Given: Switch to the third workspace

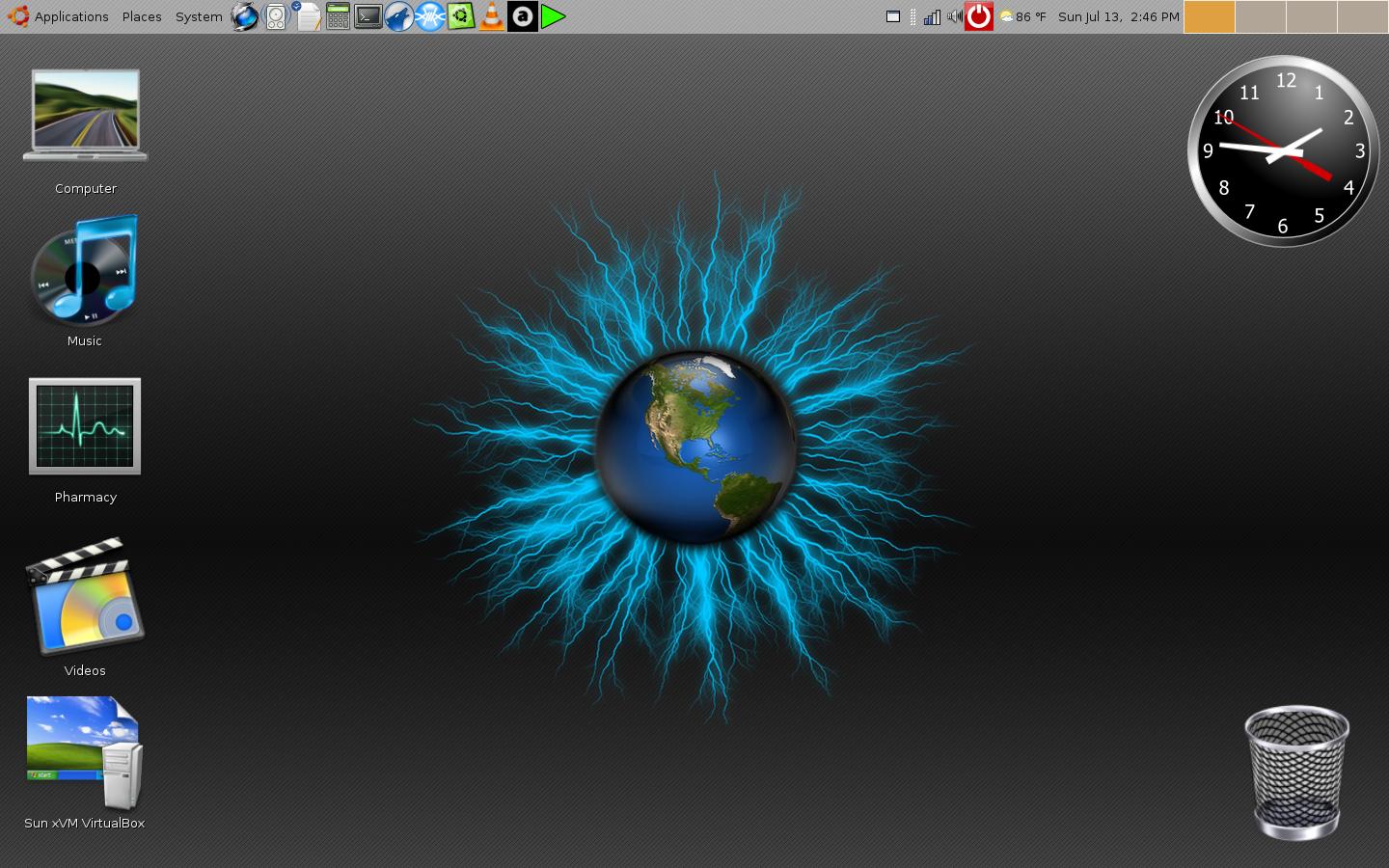Looking at the screenshot, I should click(x=1312, y=16).
